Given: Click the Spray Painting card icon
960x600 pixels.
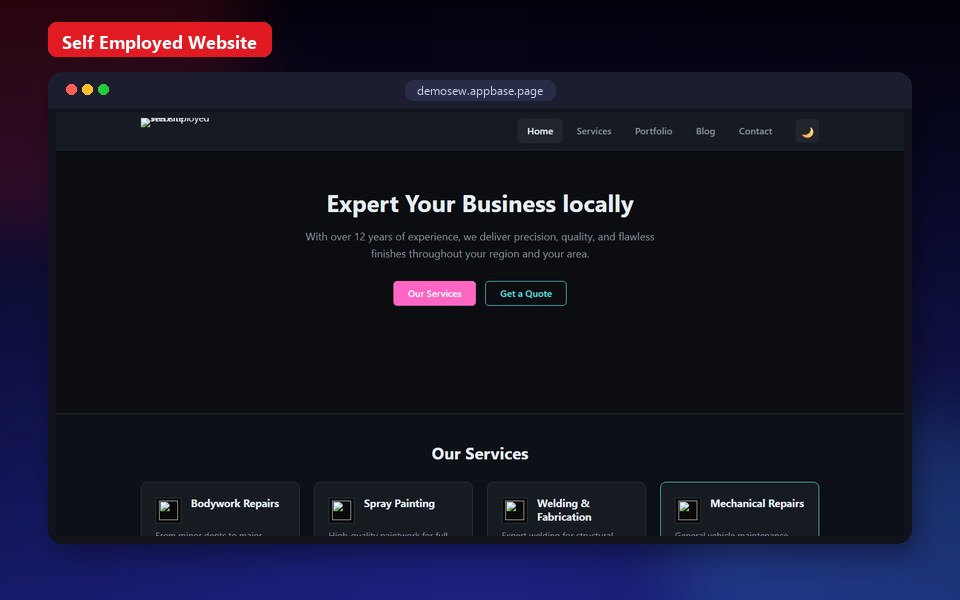Looking at the screenshot, I should (x=341, y=510).
